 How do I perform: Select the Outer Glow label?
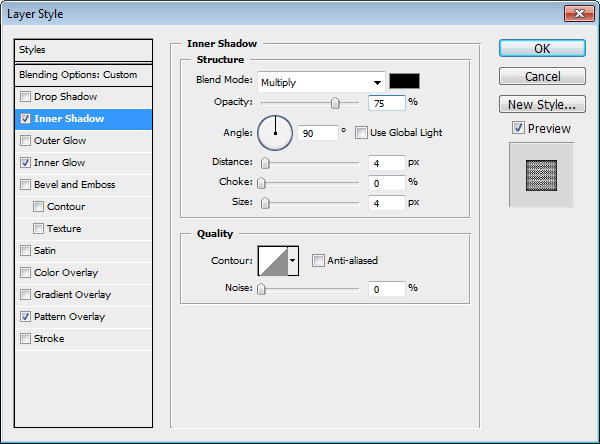click(60, 140)
